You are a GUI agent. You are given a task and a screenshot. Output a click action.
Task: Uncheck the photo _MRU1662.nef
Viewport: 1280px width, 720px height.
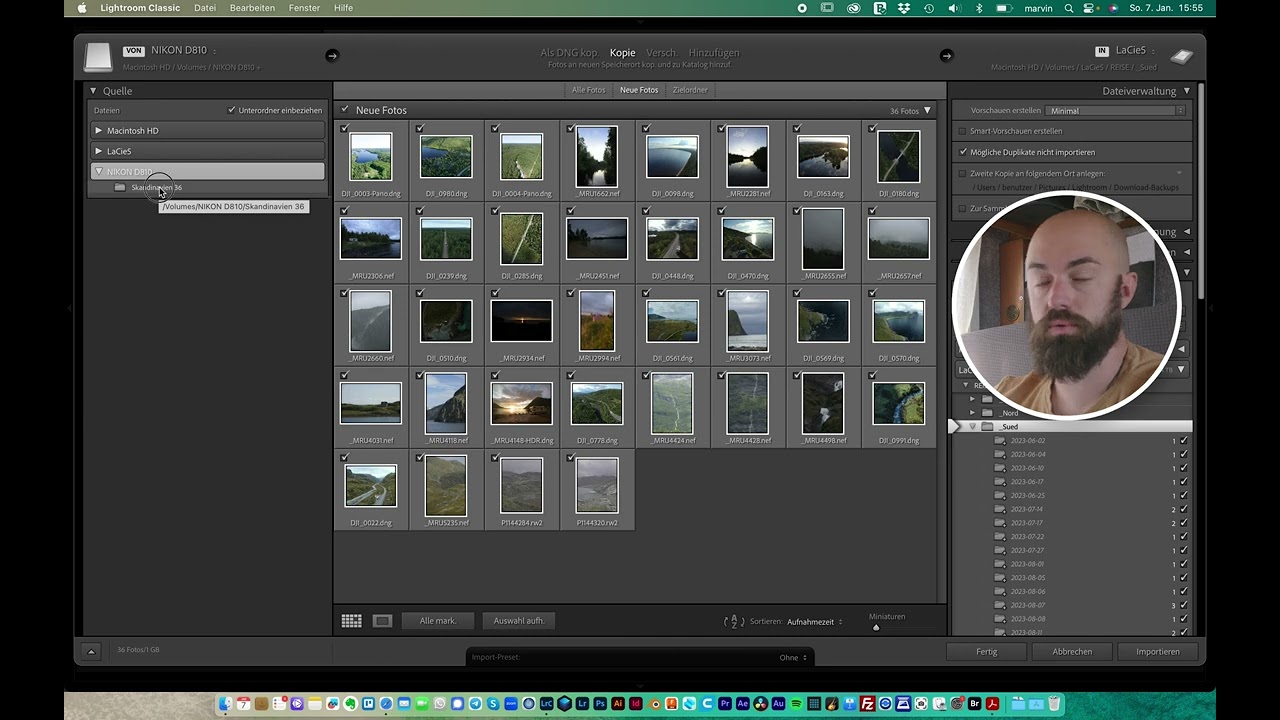pyautogui.click(x=571, y=129)
